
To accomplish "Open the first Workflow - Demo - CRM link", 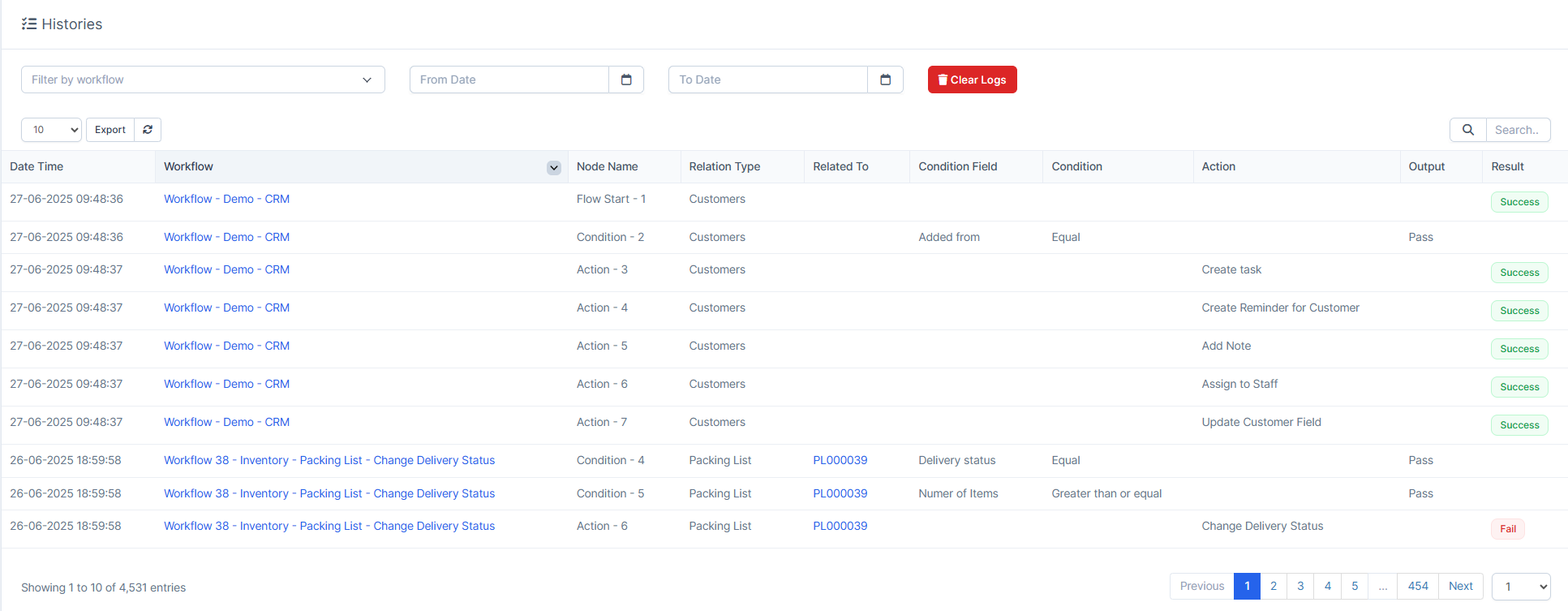I will (x=226, y=199).
